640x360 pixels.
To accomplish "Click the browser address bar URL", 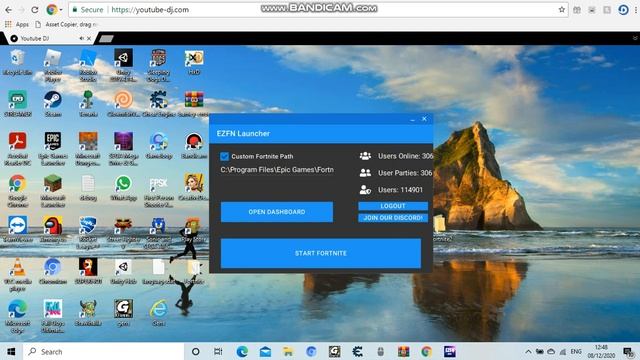I will (150, 9).
